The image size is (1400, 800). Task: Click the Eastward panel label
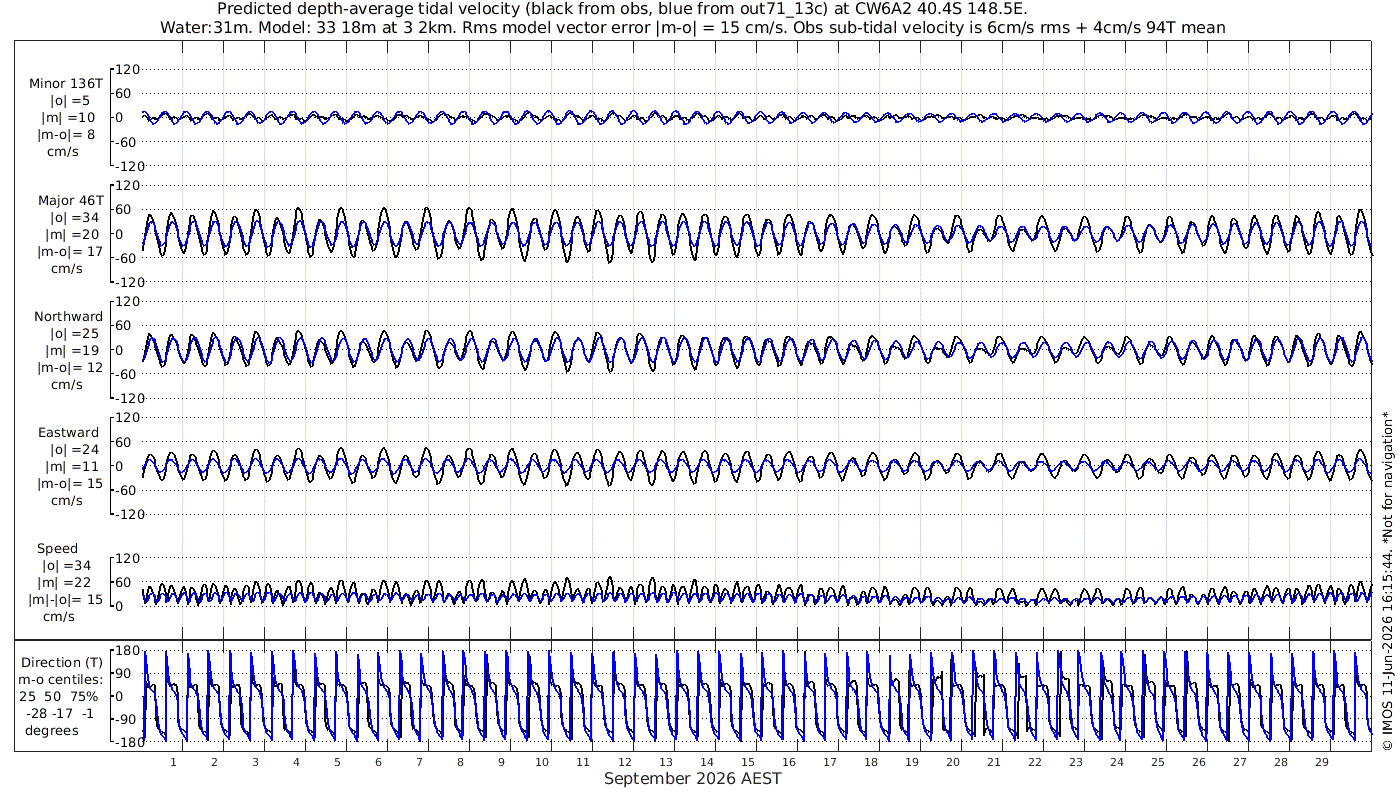[69, 434]
